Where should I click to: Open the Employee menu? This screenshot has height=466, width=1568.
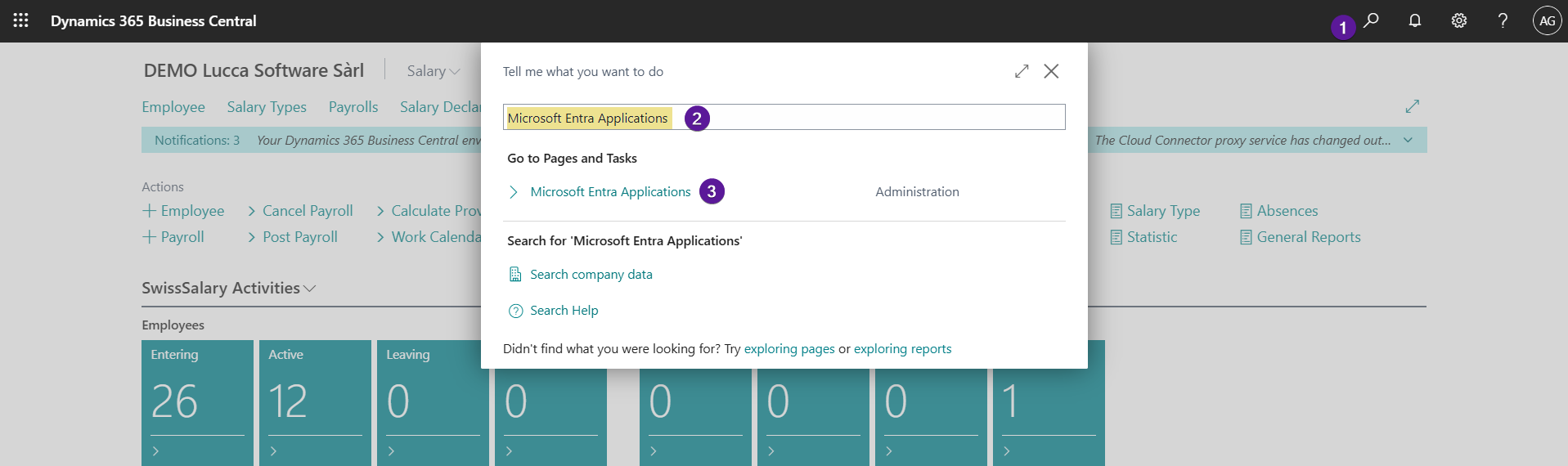pyautogui.click(x=173, y=107)
